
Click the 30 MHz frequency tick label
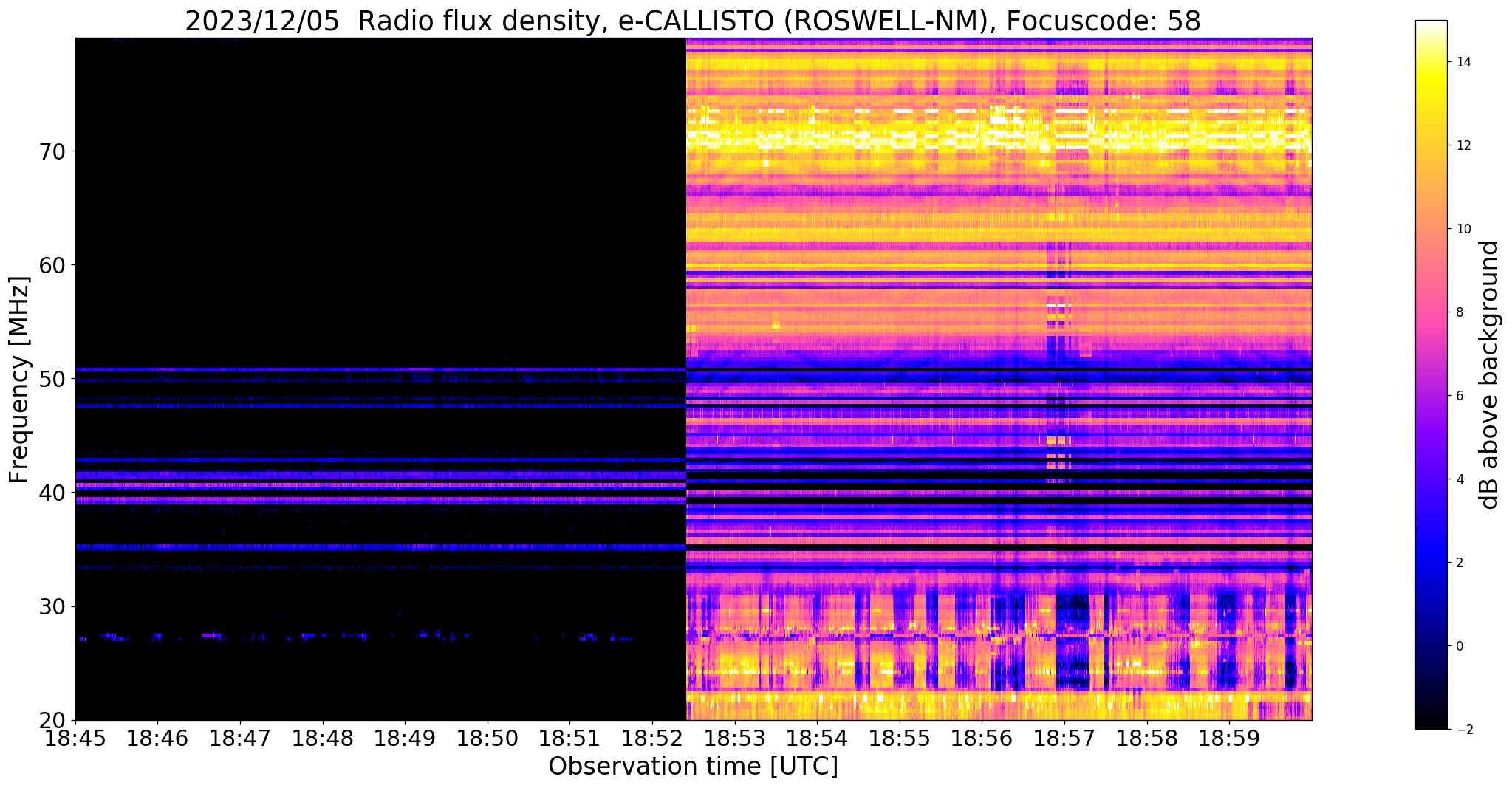tap(52, 606)
